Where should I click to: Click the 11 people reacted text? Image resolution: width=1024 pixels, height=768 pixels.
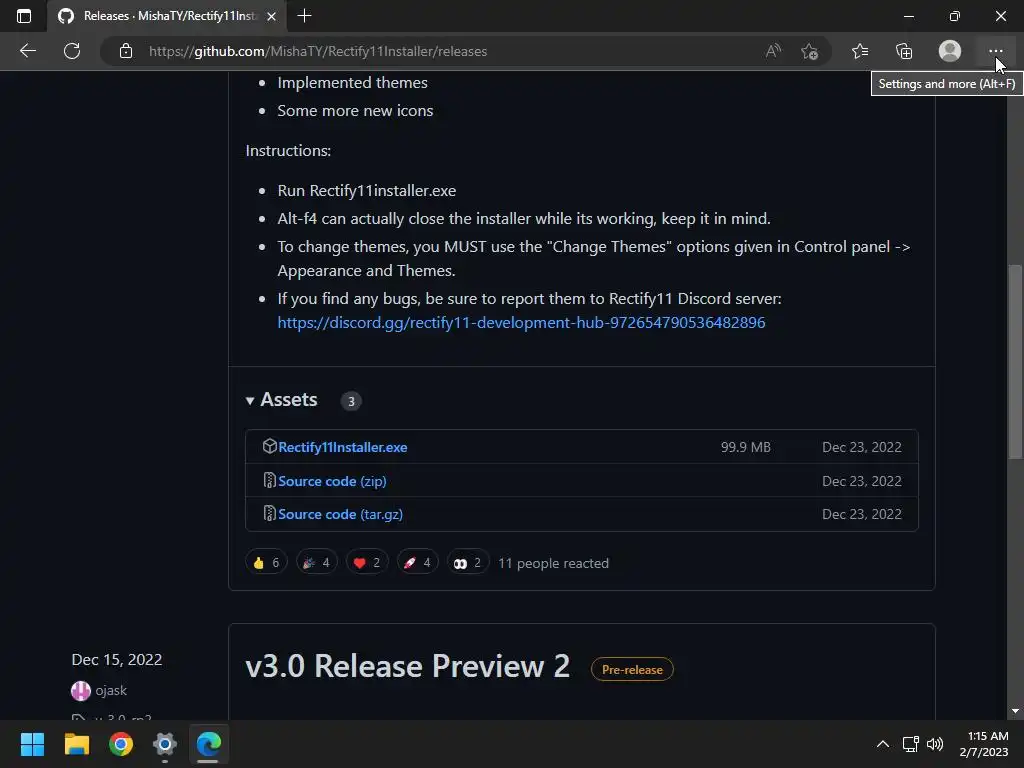(x=553, y=563)
